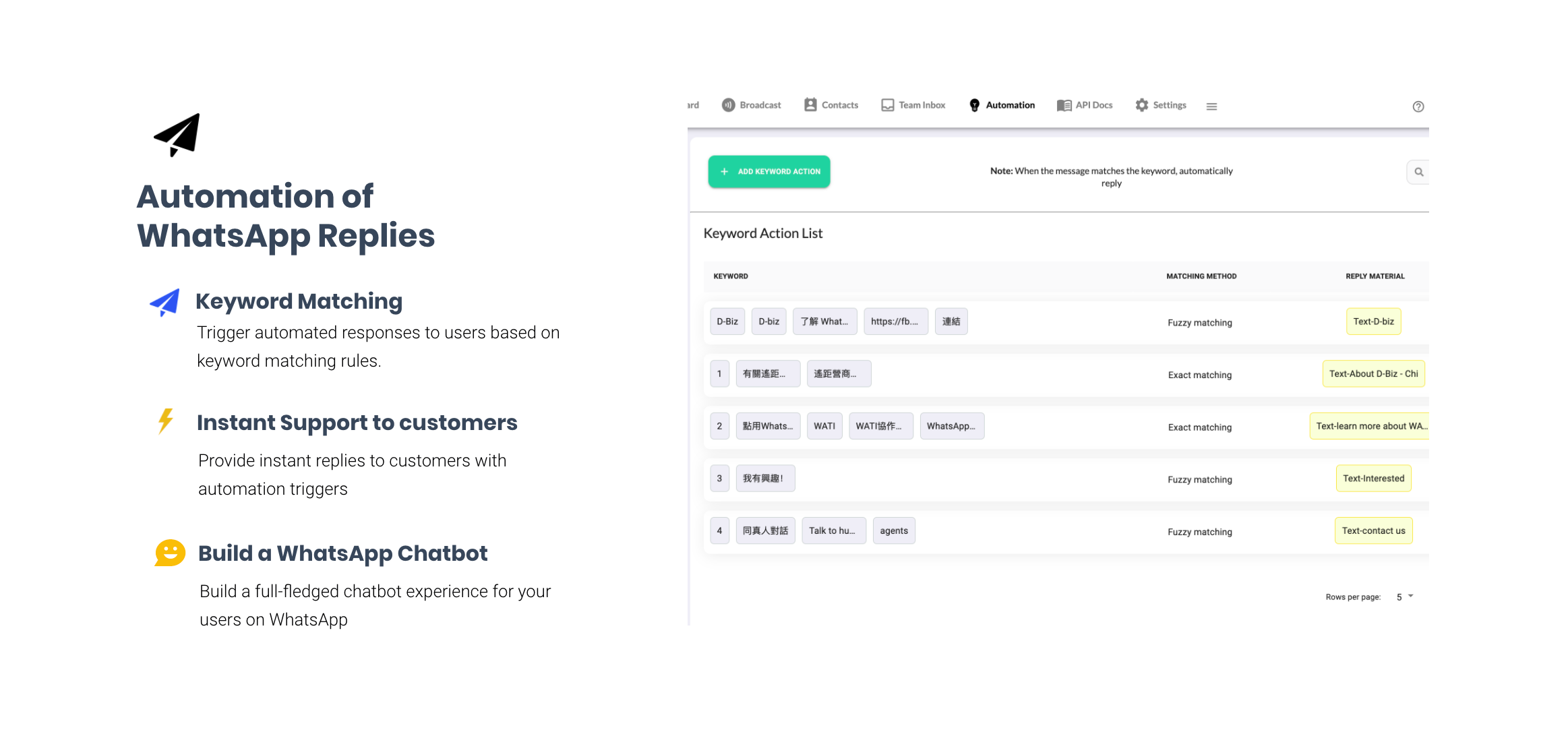Click the WhatsApp... keyword chip

pyautogui.click(x=952, y=426)
